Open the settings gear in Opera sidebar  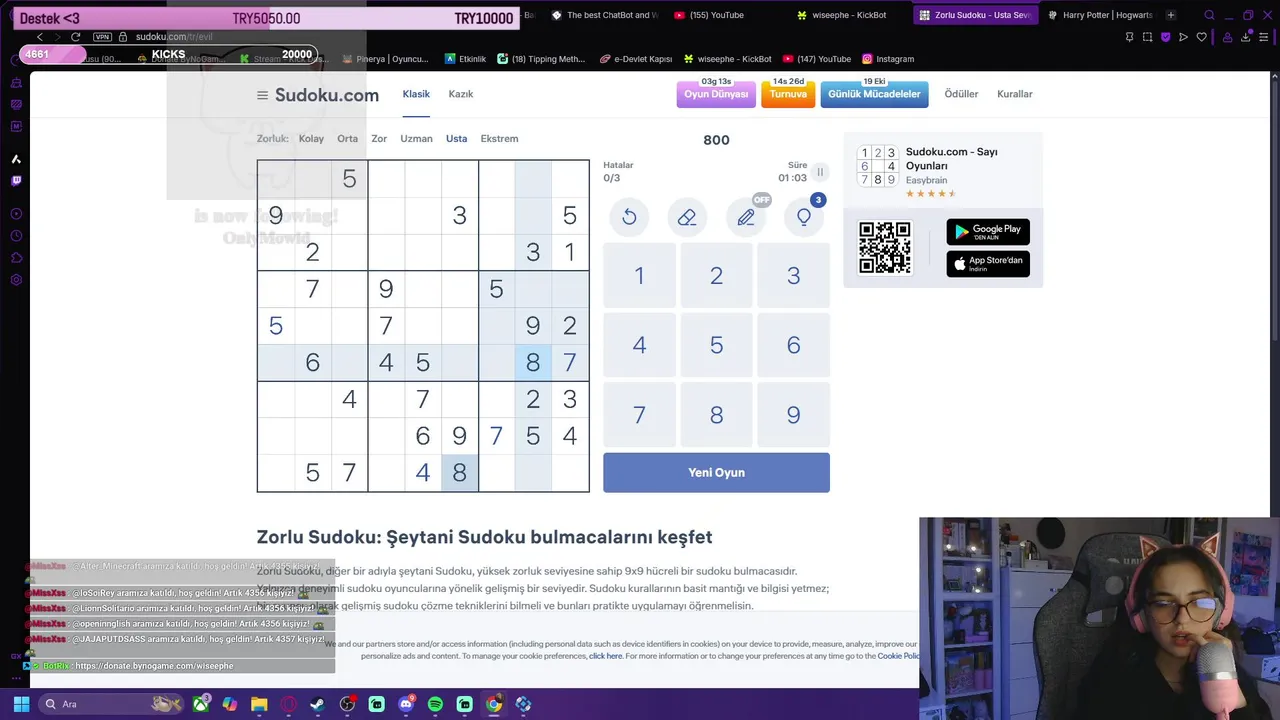pos(16,280)
